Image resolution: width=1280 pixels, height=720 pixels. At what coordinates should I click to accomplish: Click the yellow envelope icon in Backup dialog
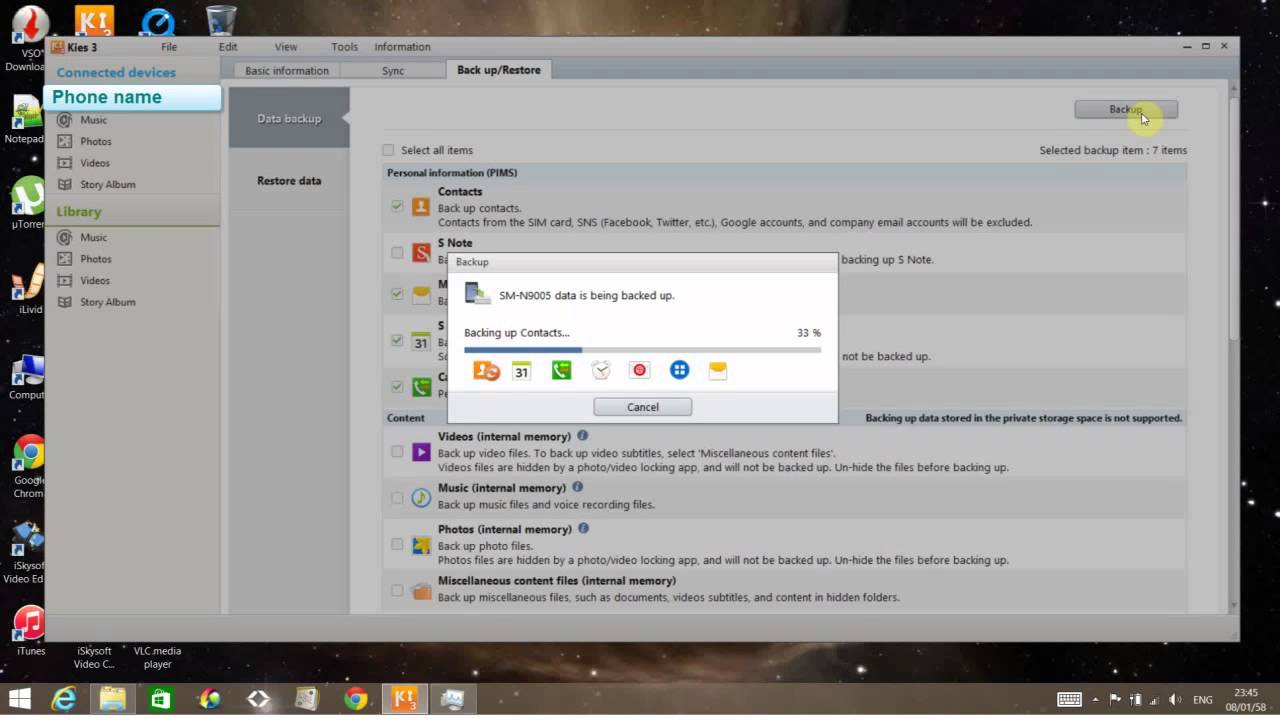click(x=718, y=370)
